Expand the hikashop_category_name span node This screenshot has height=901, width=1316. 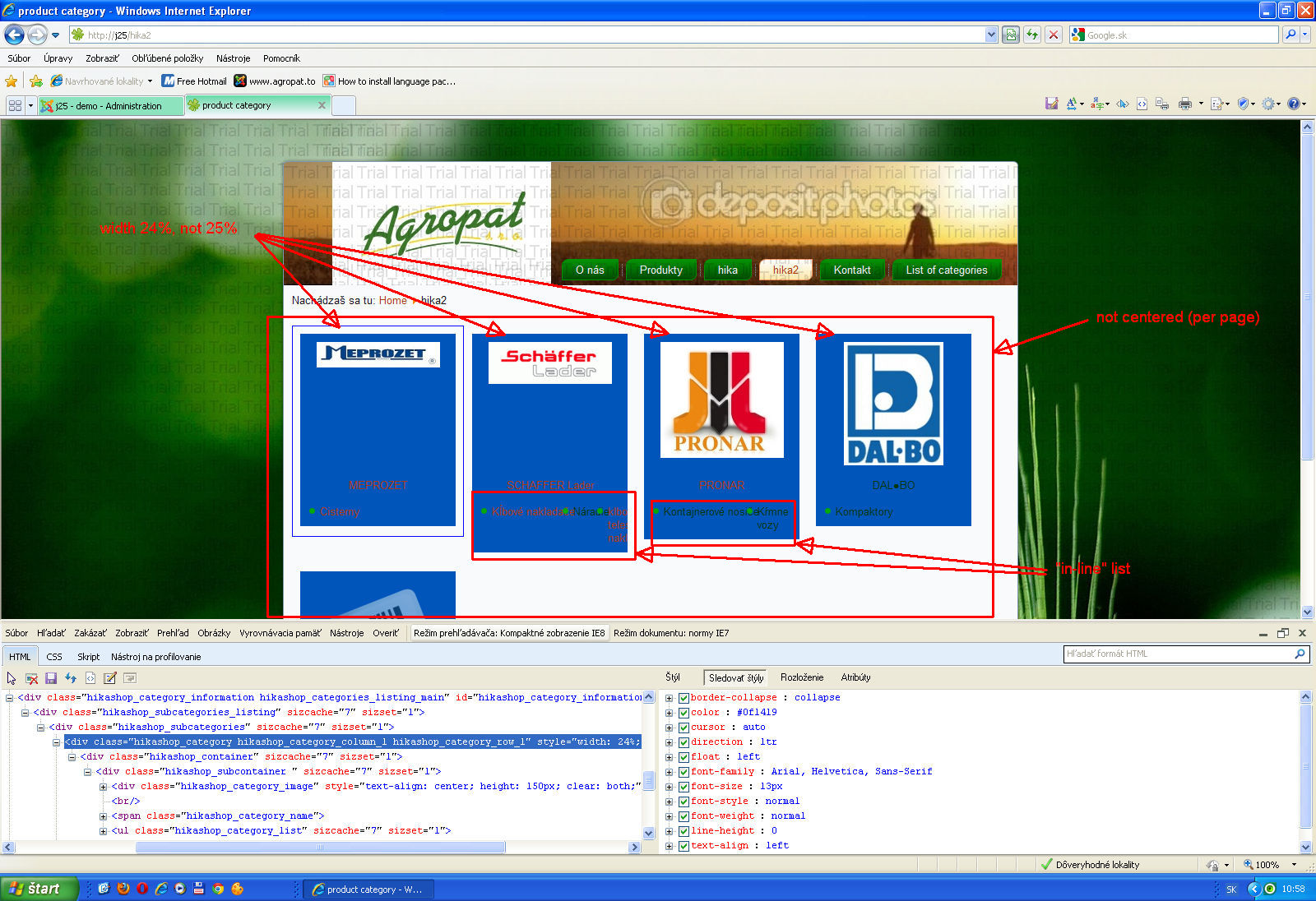pyautogui.click(x=104, y=816)
